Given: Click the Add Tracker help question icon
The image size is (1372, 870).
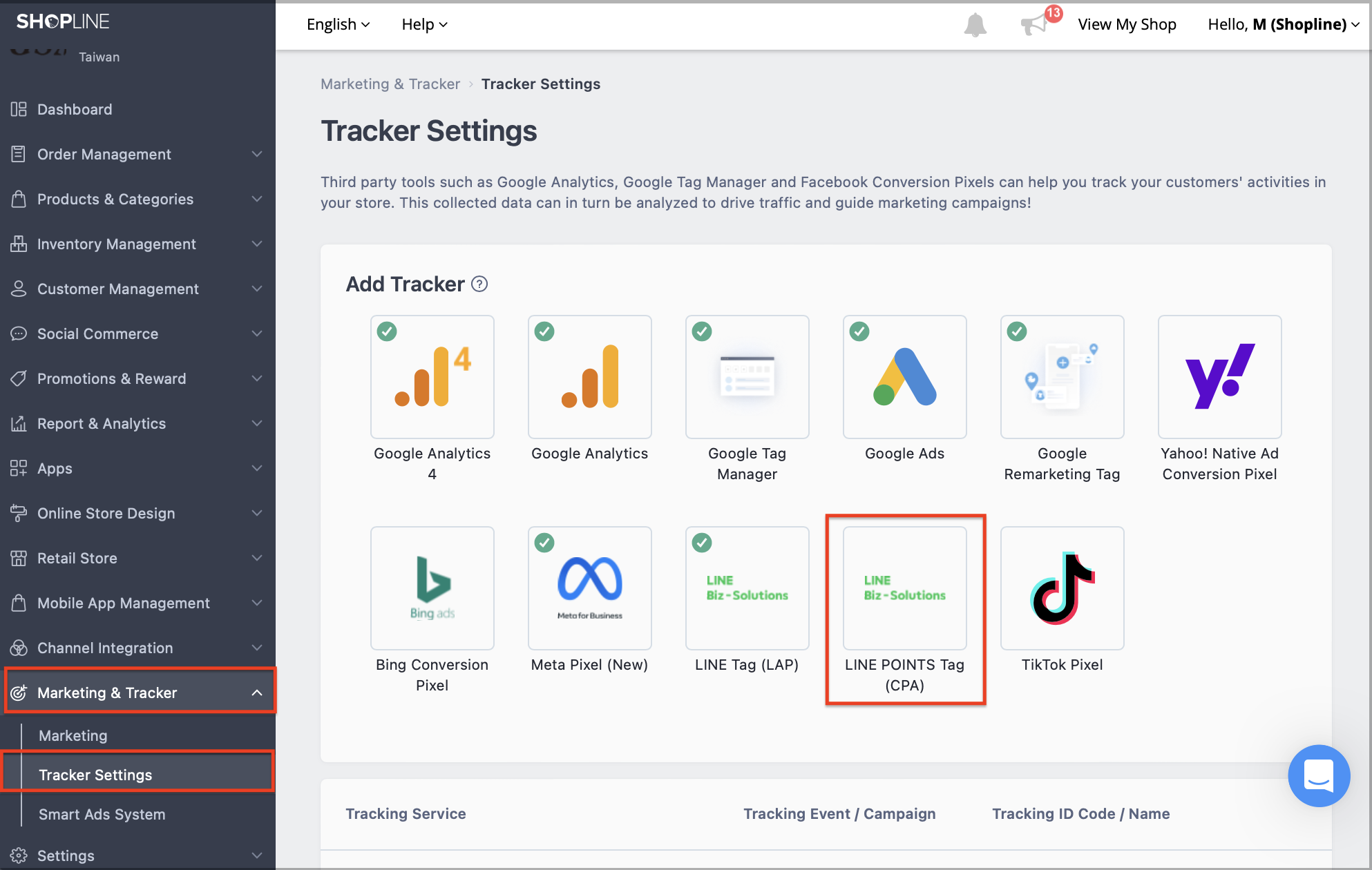Looking at the screenshot, I should coord(479,284).
